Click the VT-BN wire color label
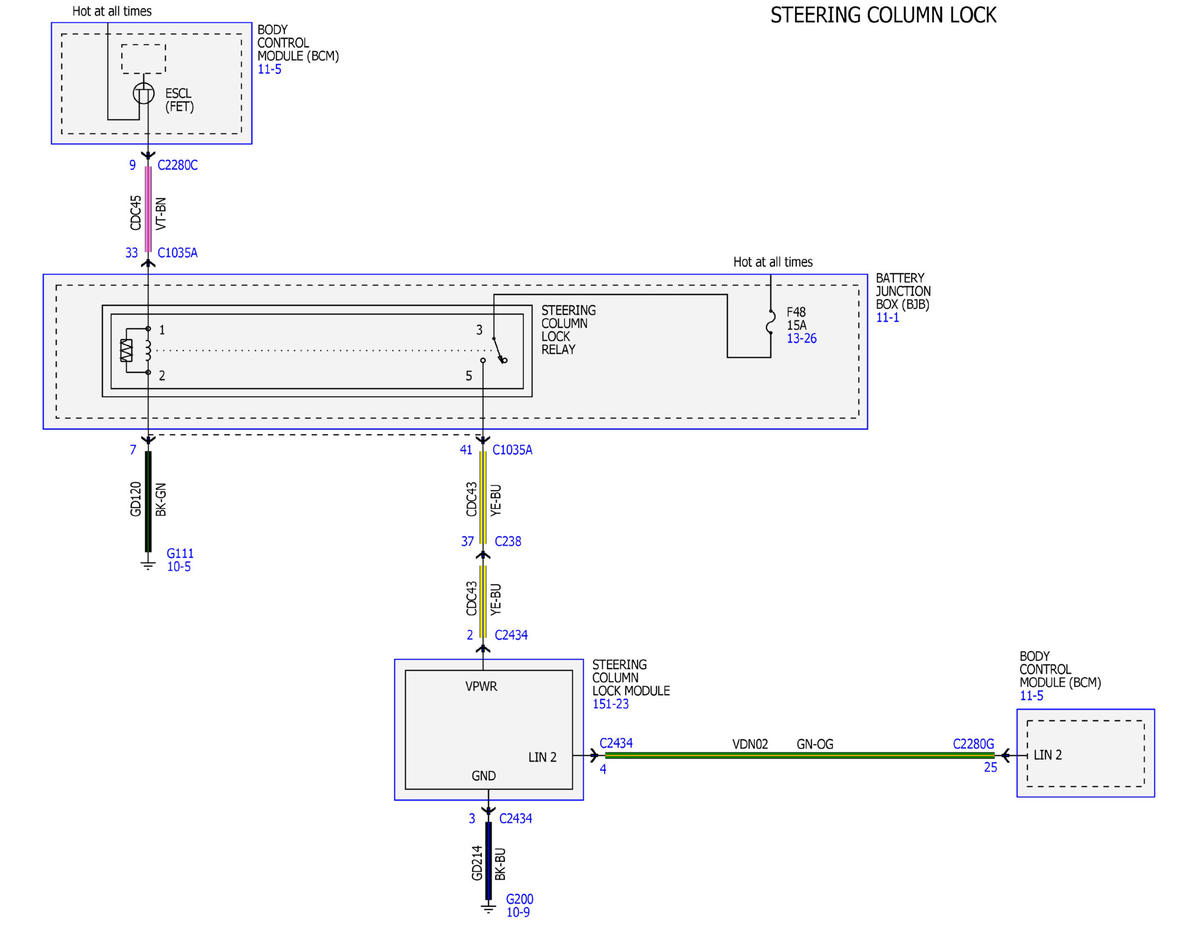The width and height of the screenshot is (1200, 927). pos(160,212)
